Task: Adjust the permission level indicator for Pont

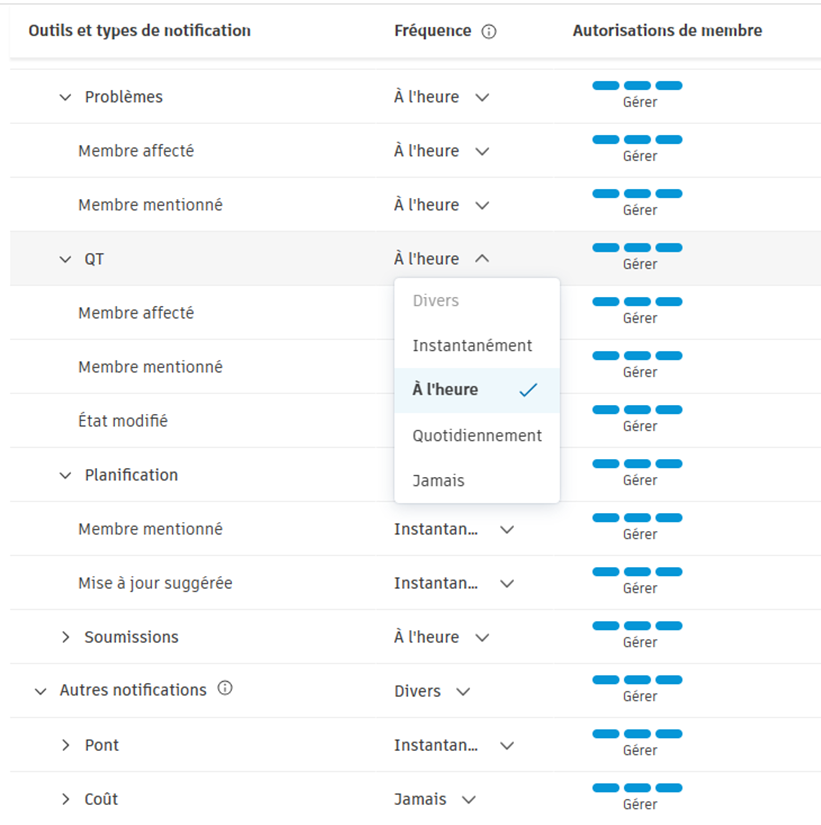Action: 639,734
